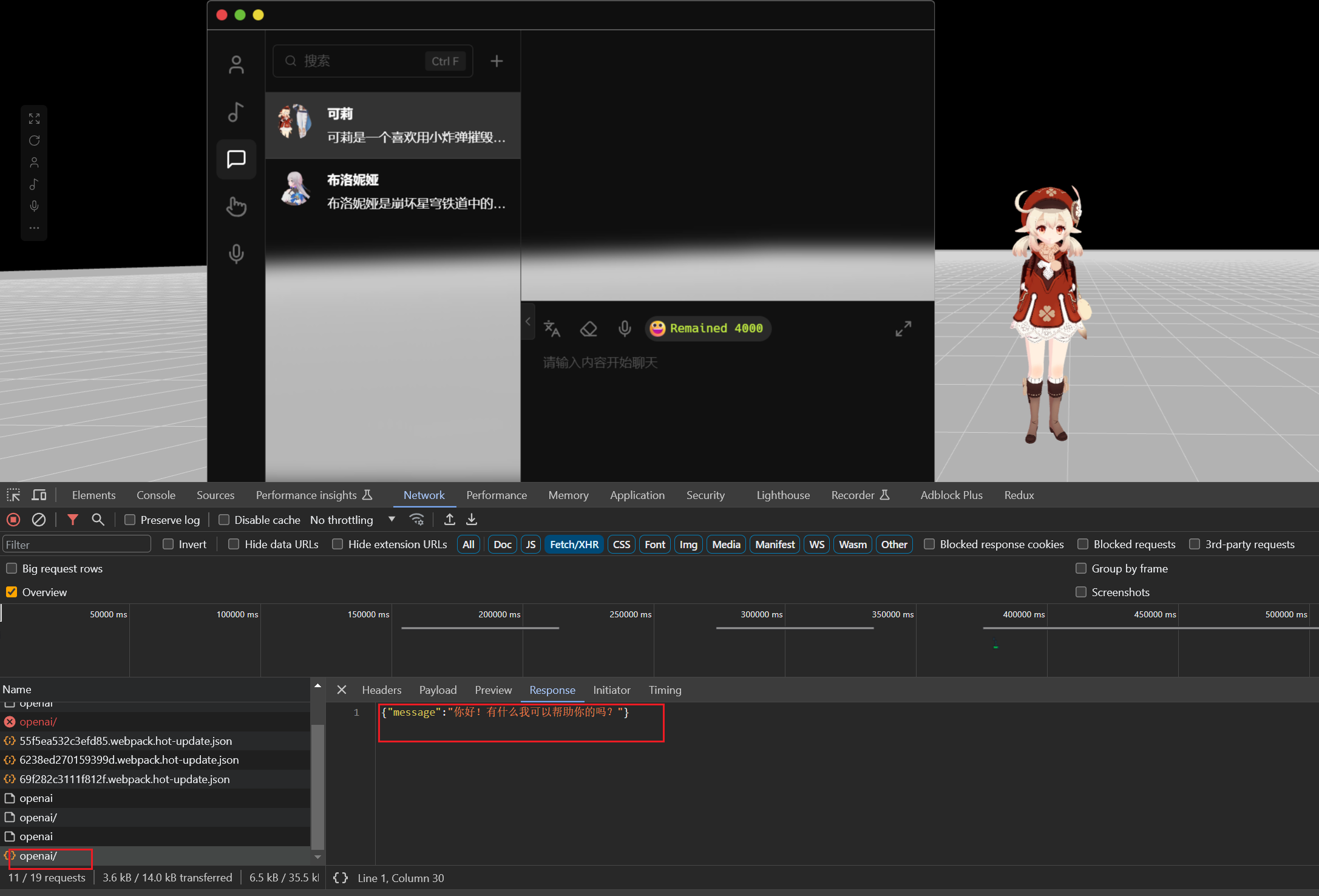This screenshot has height=896, width=1319.
Task: Click the refresh icon in floating toolbar
Action: click(x=34, y=141)
